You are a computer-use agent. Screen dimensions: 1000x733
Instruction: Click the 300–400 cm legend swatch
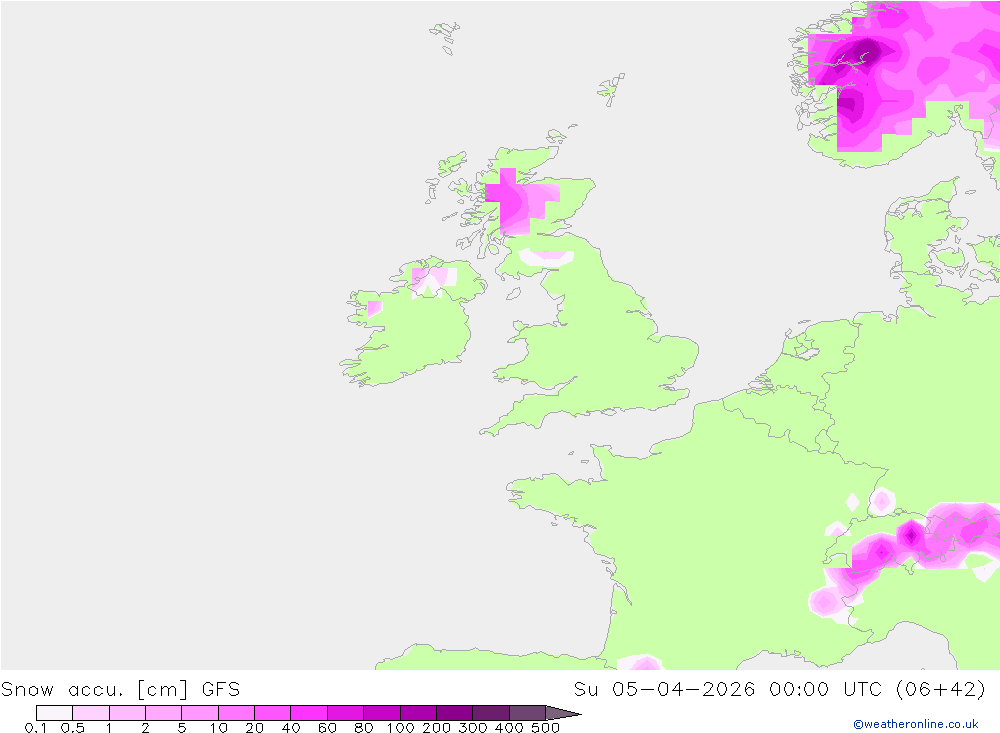(491, 713)
